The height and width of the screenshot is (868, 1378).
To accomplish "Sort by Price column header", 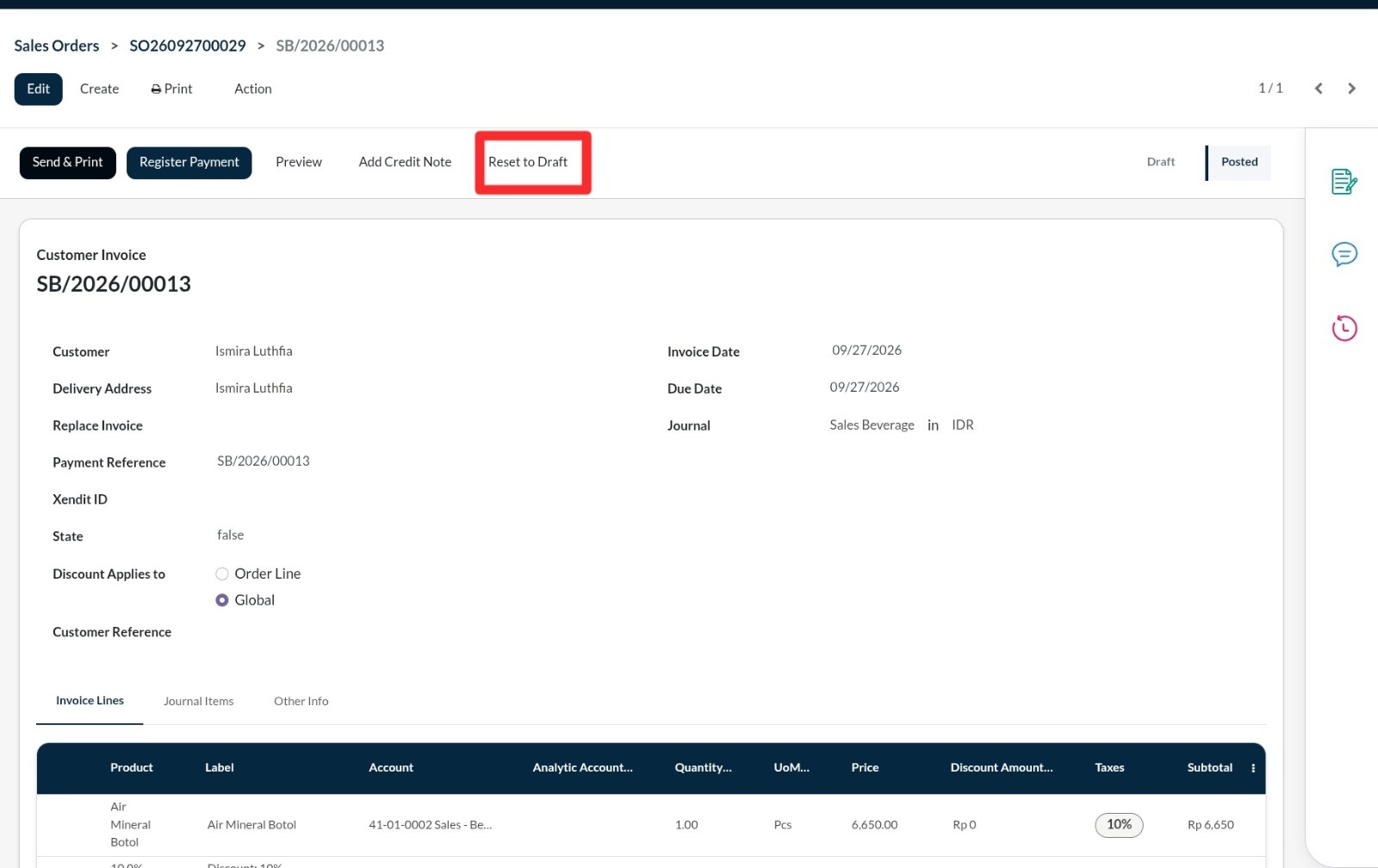I will point(866,768).
